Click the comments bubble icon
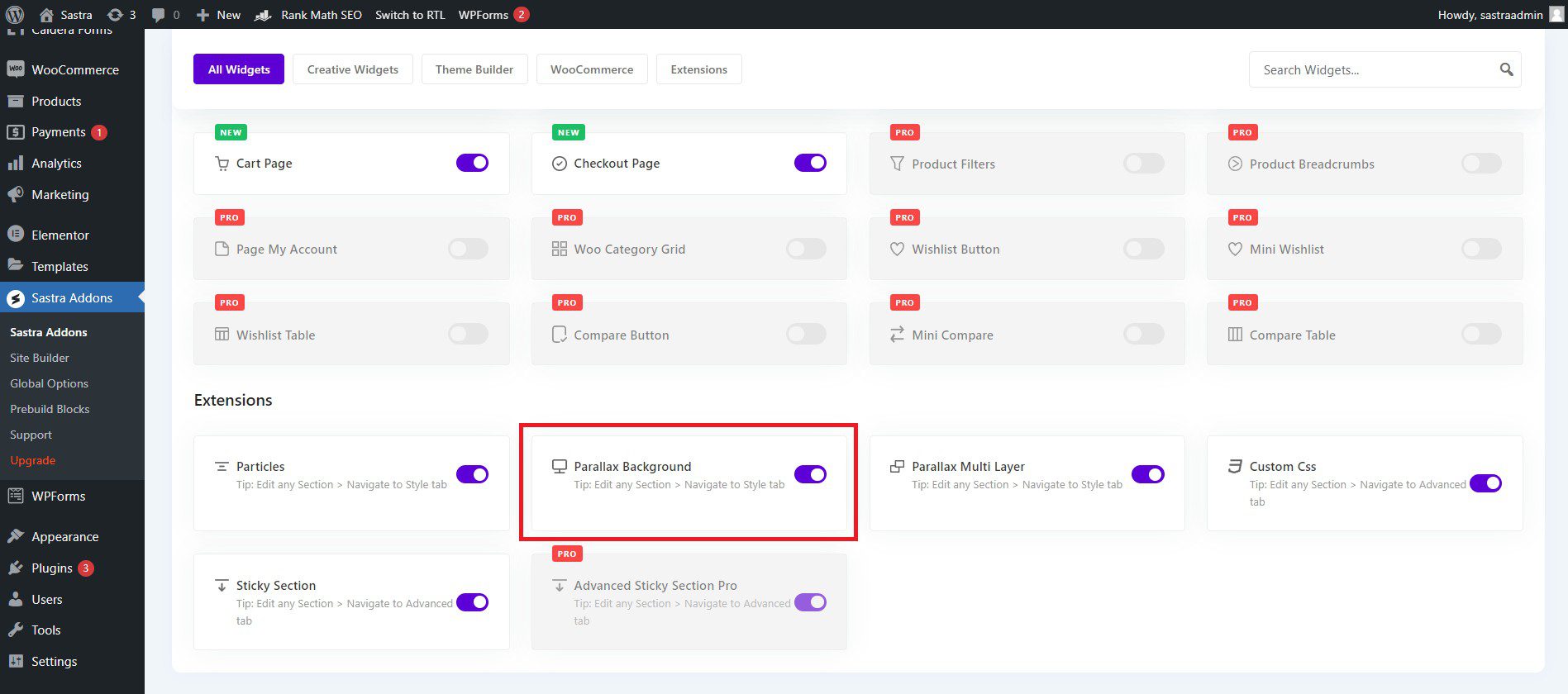This screenshot has height=694, width=1568. [159, 15]
